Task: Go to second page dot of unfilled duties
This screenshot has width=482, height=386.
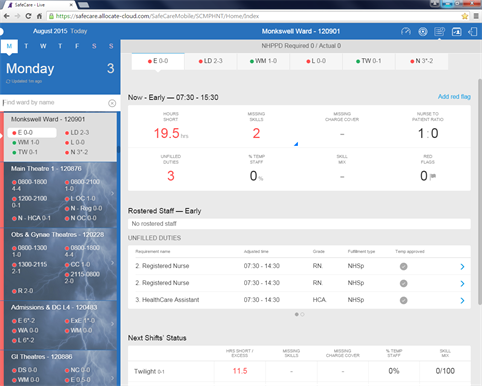Action: (302, 314)
